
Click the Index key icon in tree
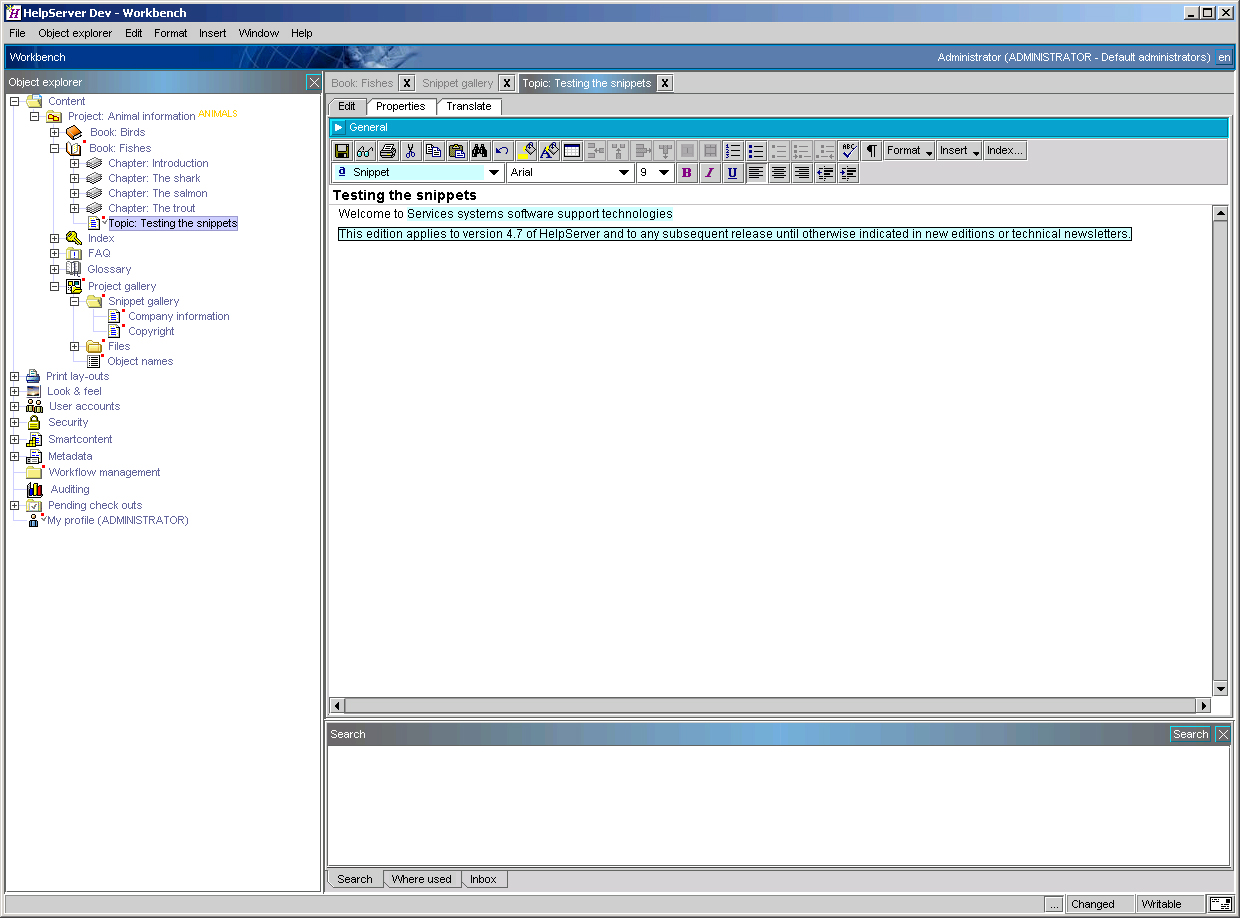[x=74, y=238]
